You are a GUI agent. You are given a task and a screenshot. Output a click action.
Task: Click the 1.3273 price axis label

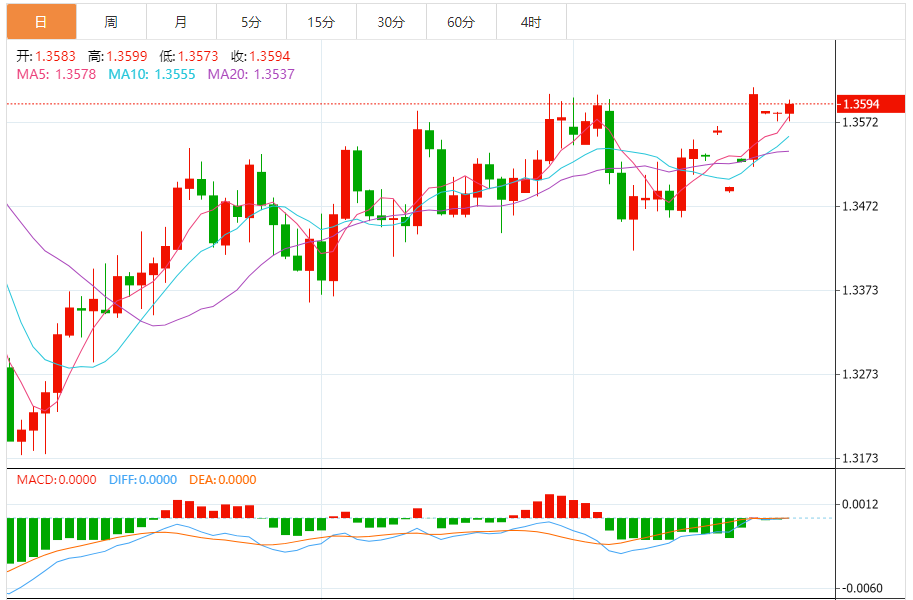tap(861, 374)
